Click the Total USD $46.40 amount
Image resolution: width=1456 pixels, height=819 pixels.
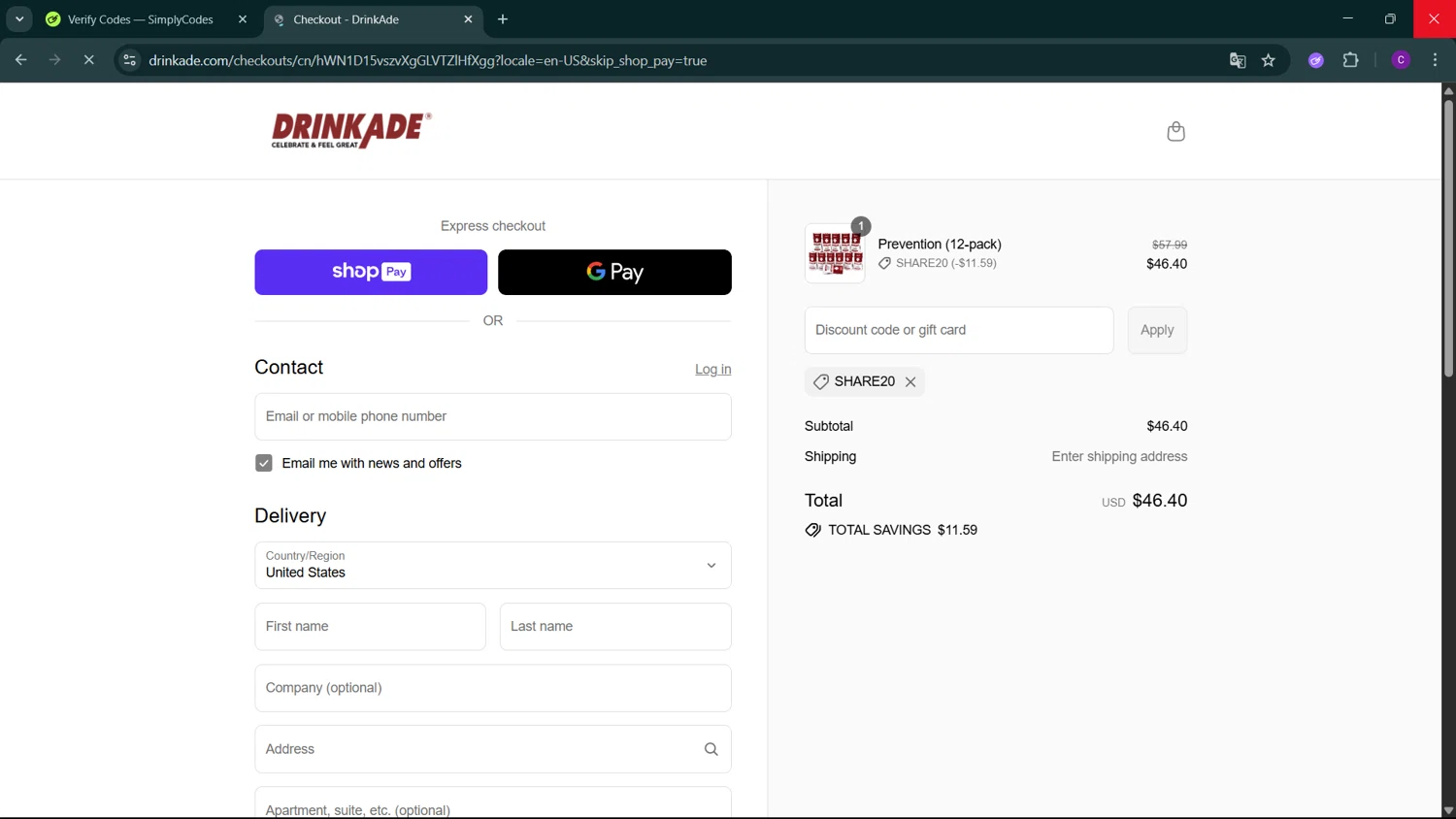[1160, 501]
